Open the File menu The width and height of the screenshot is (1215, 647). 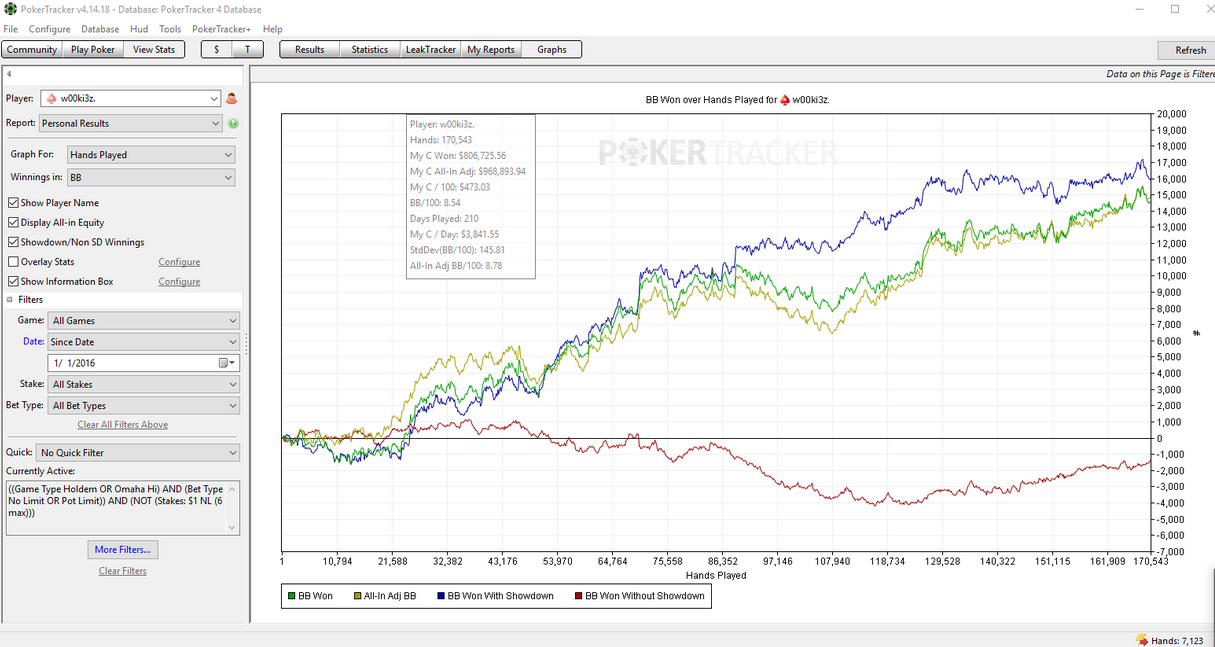[11, 29]
